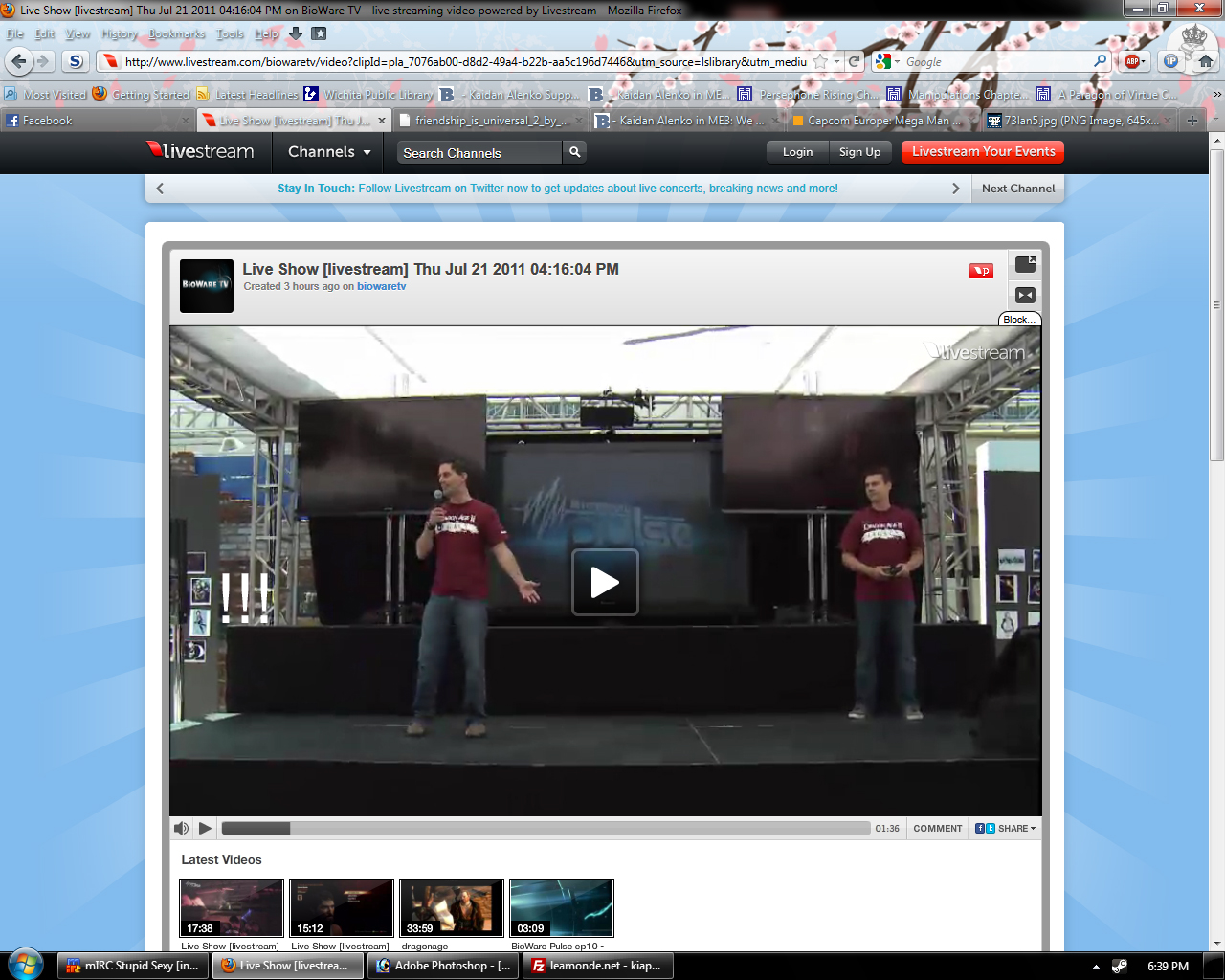Reload the page with the refresh icon
Viewport: 1225px width, 980px height.
point(855,61)
